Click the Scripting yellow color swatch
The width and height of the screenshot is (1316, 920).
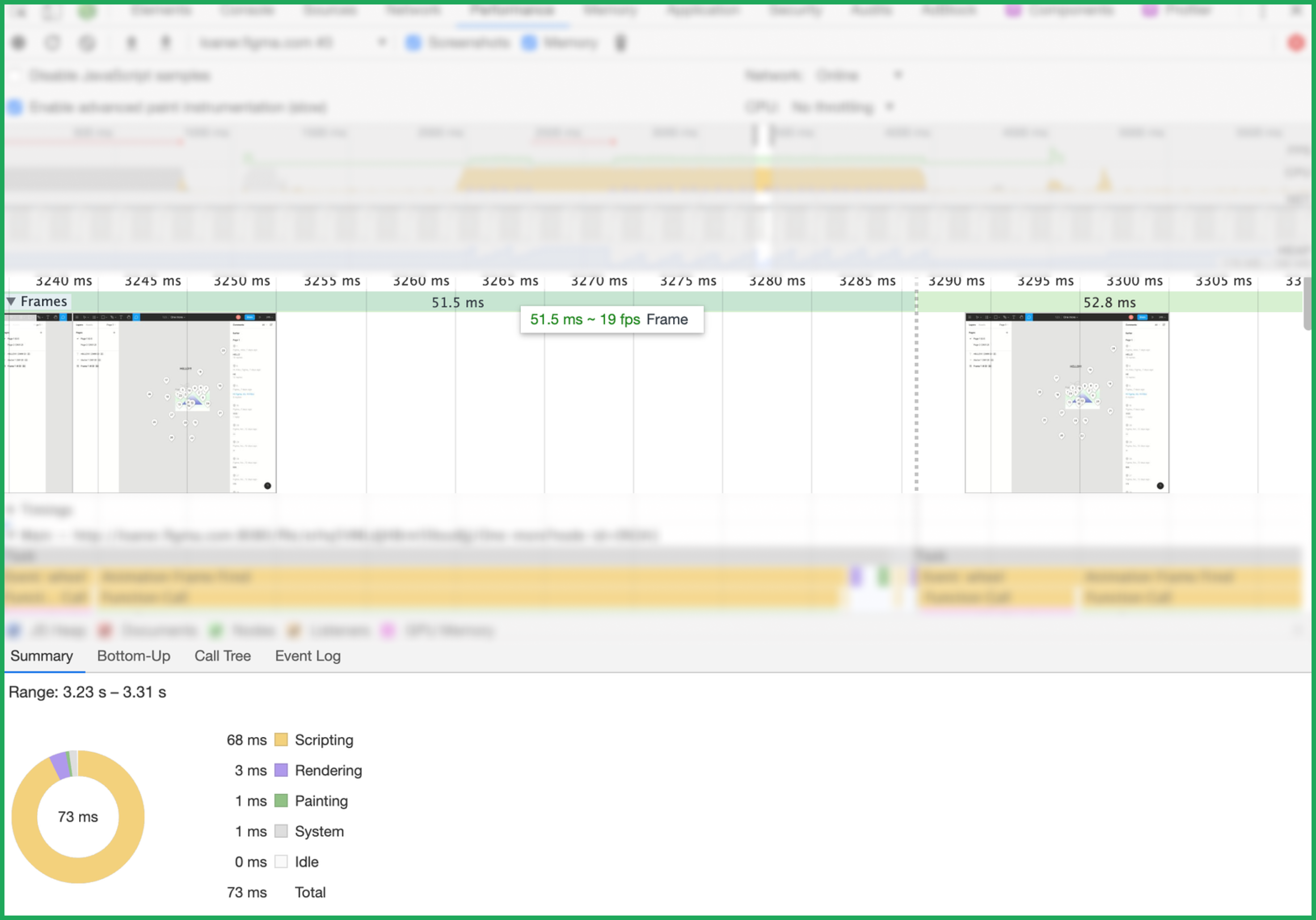click(x=281, y=739)
